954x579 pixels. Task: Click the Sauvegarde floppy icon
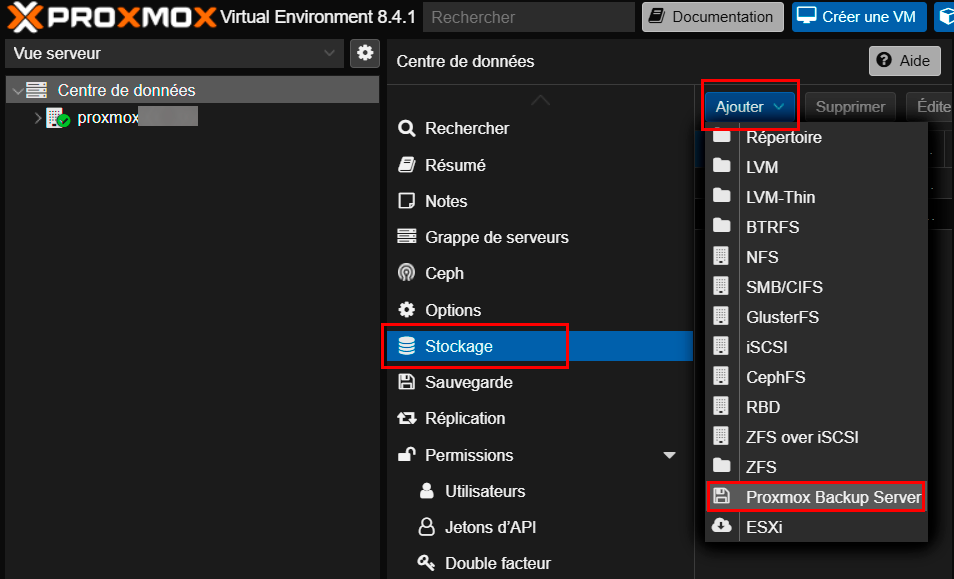pos(406,382)
